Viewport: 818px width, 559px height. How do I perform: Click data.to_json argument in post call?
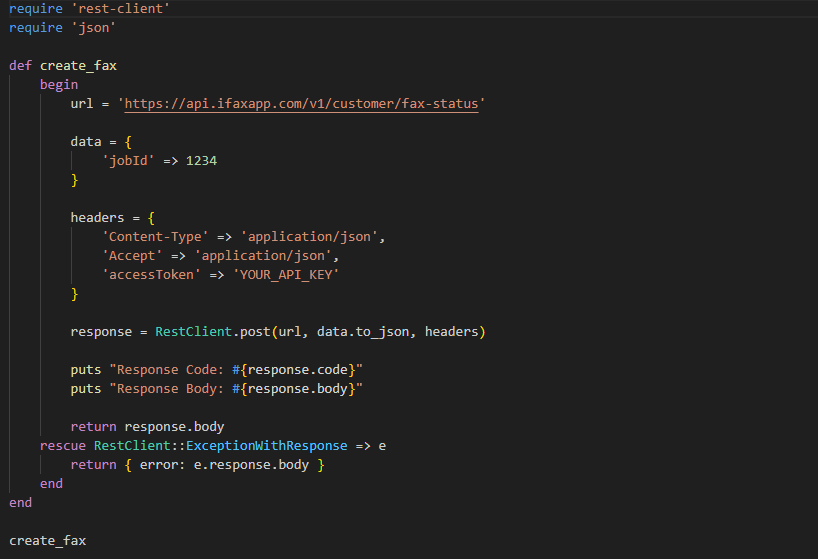(363, 332)
